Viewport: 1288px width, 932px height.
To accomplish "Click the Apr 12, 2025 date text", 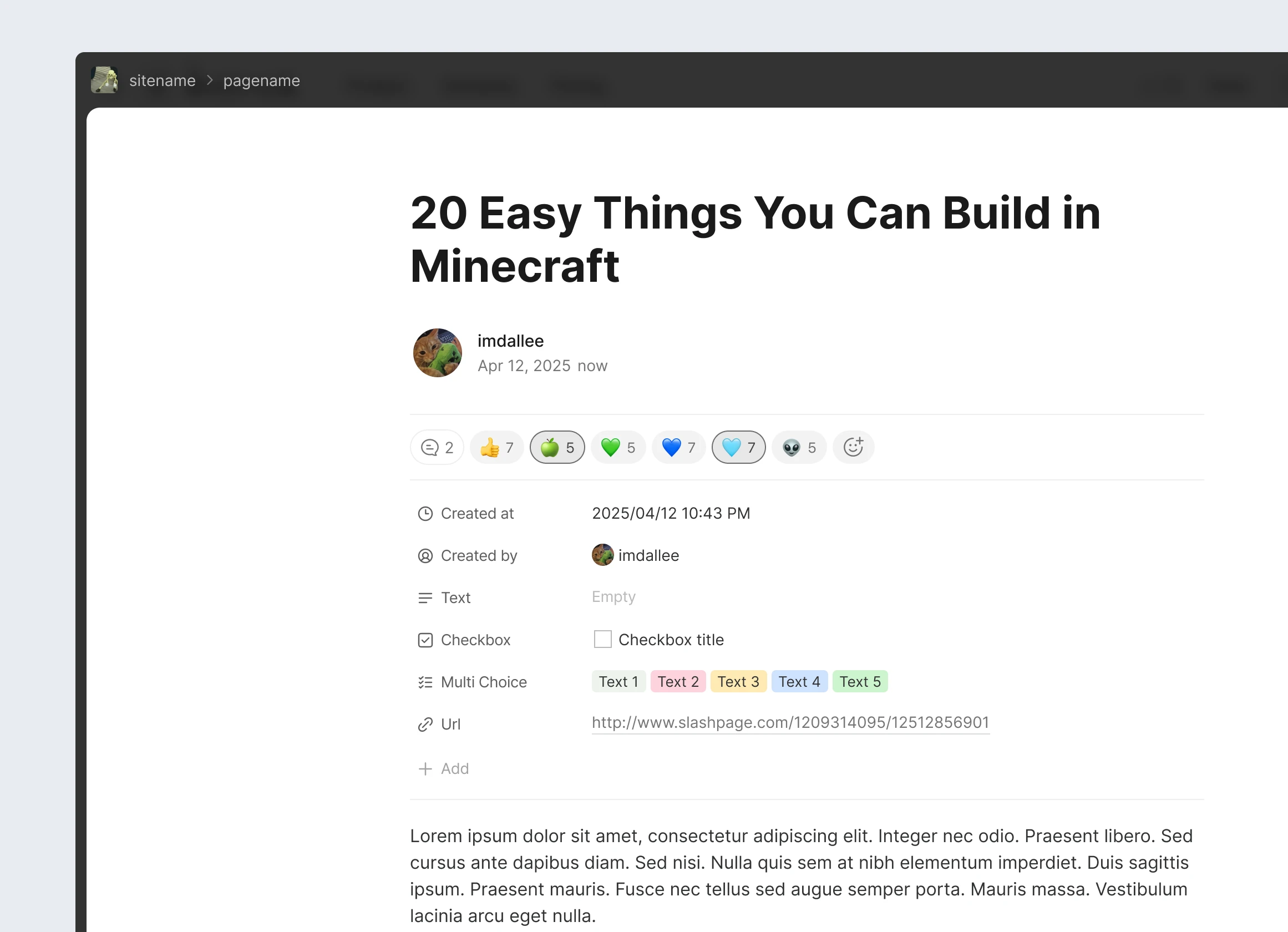I will click(x=524, y=366).
